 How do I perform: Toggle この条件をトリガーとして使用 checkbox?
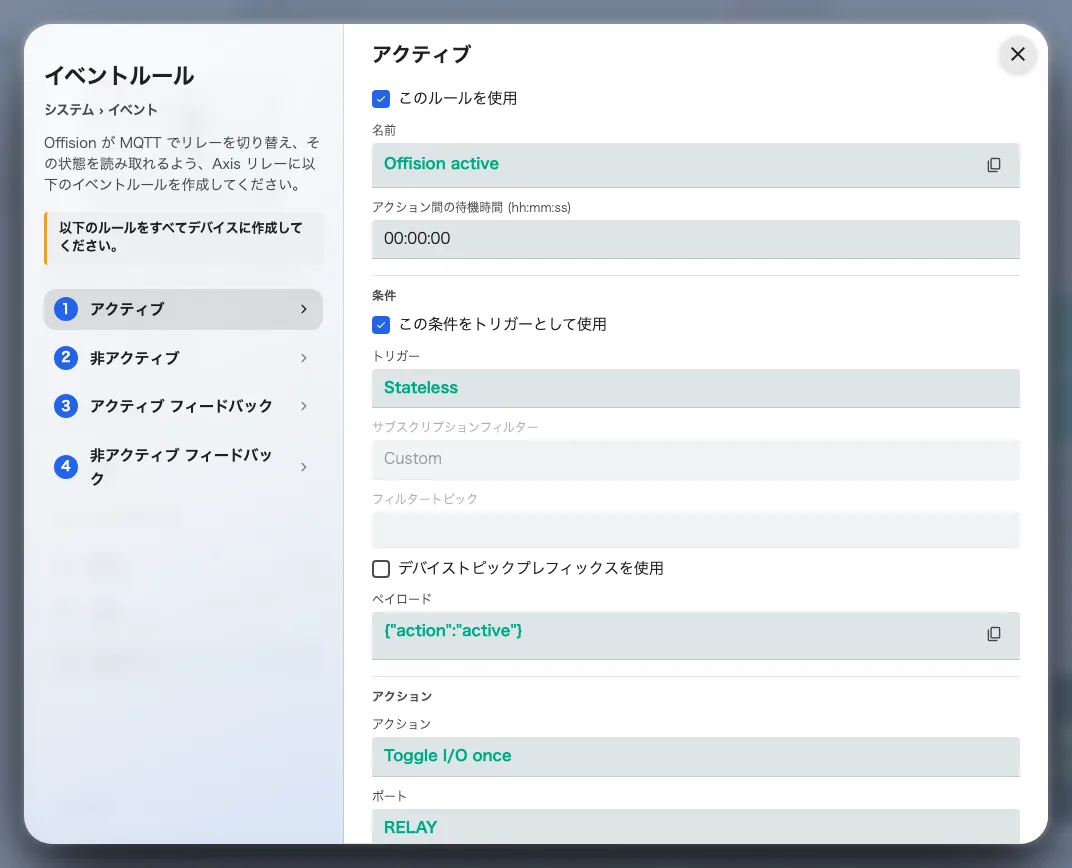click(381, 325)
